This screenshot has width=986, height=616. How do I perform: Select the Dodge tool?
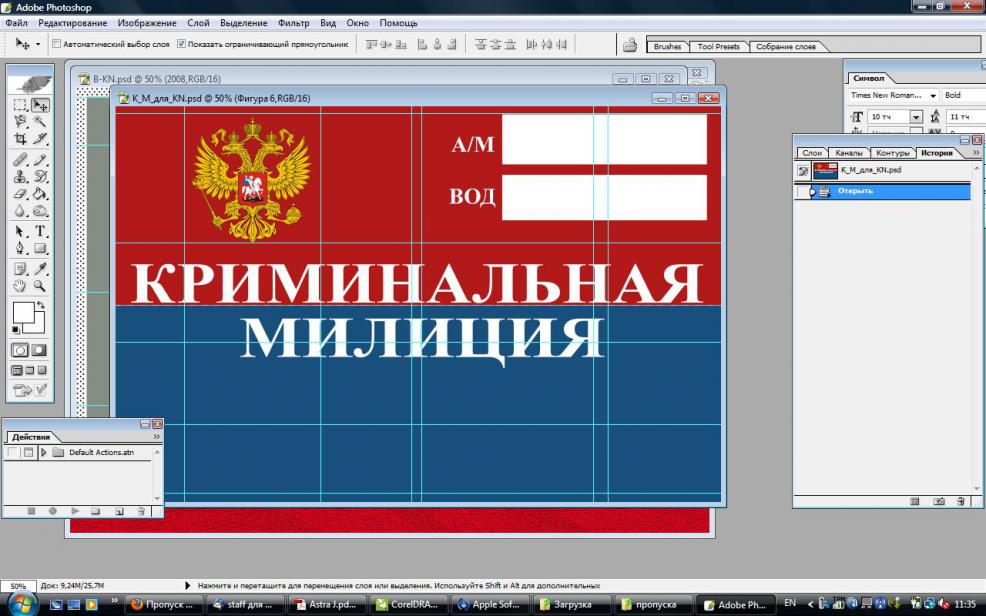click(x=40, y=211)
